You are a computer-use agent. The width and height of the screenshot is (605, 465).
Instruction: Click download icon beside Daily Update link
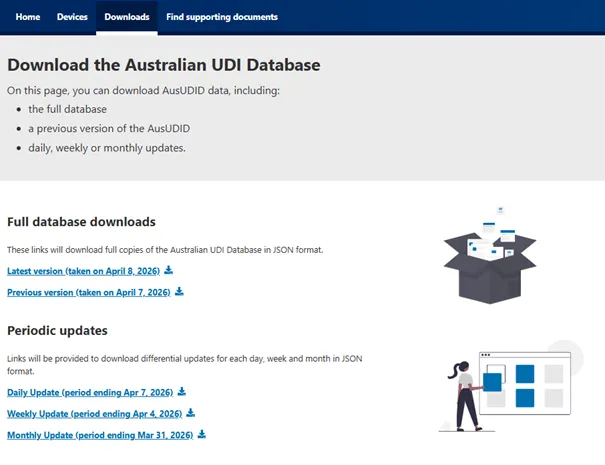click(x=182, y=392)
